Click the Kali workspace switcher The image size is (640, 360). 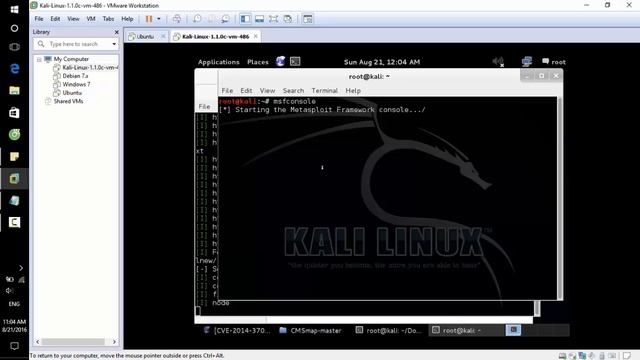pyautogui.click(x=513, y=330)
